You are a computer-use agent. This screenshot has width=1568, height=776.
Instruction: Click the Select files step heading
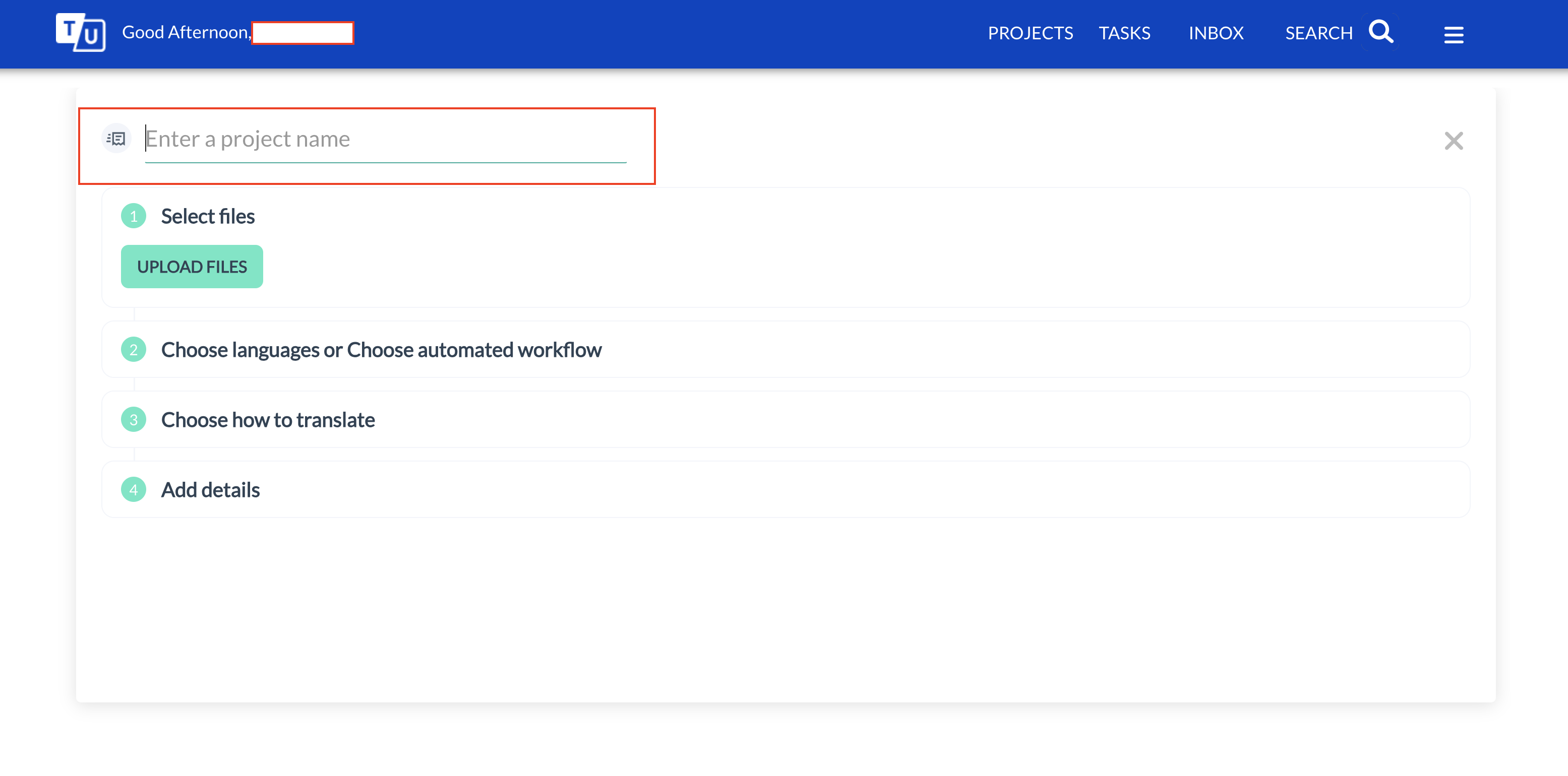pyautogui.click(x=208, y=216)
